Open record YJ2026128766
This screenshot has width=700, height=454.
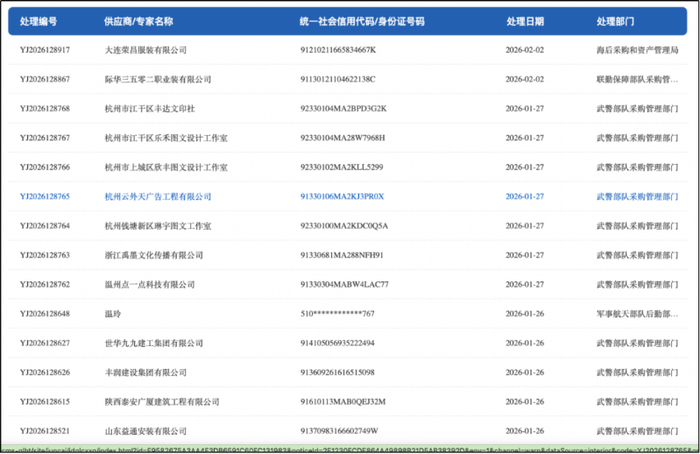(x=45, y=167)
